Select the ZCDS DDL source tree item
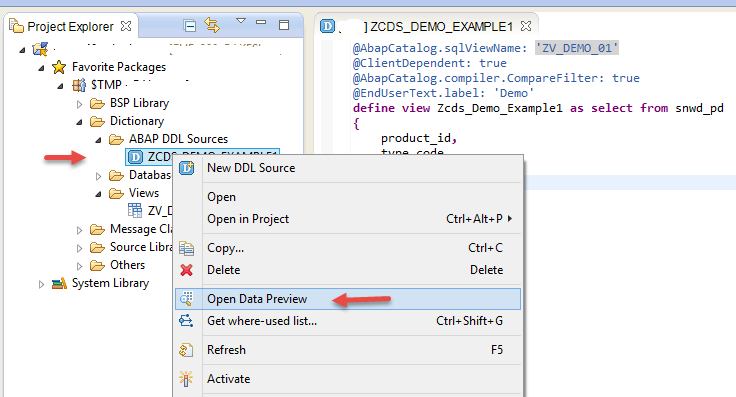 [x=202, y=156]
